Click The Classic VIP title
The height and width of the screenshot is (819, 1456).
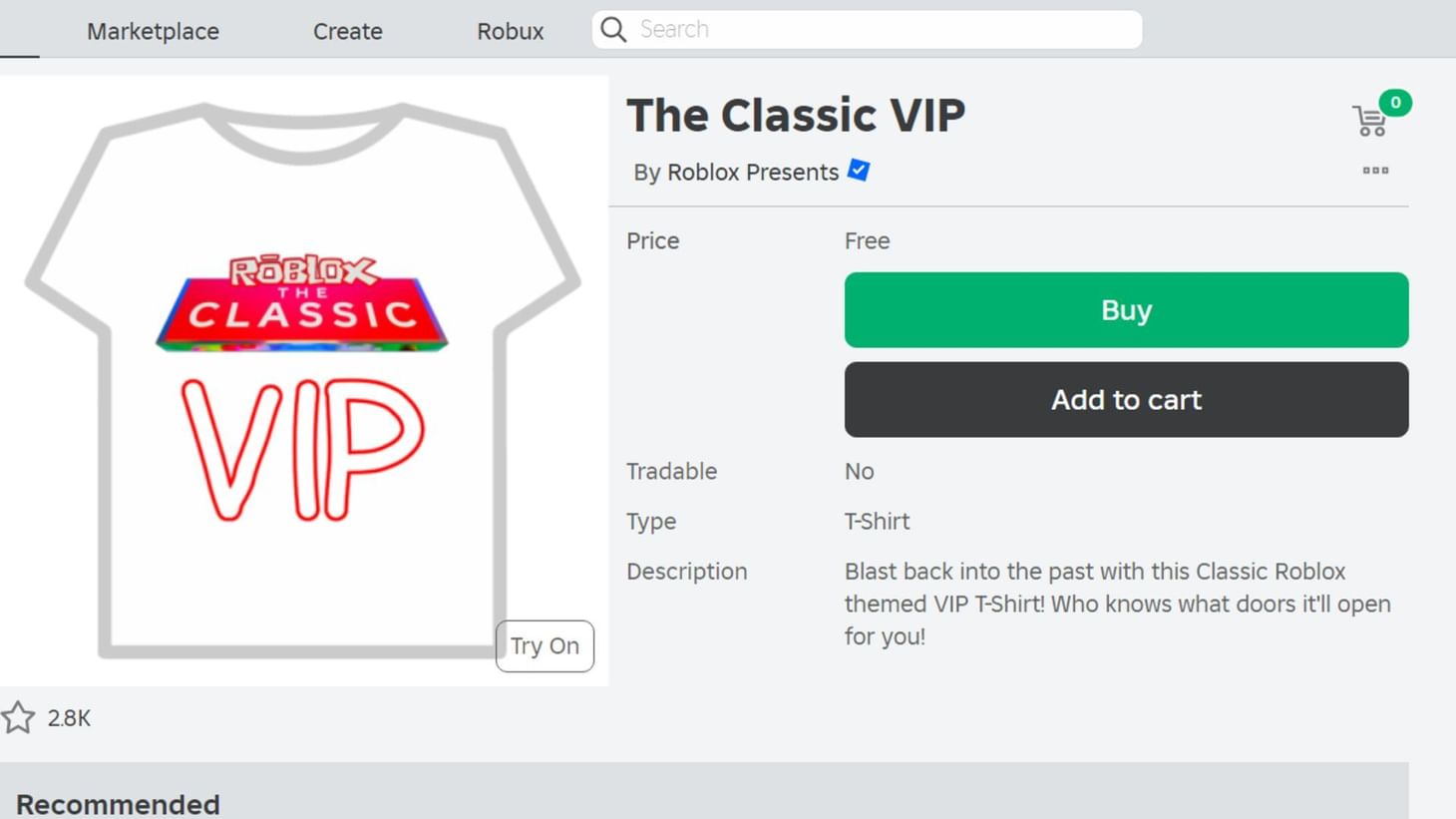[796, 114]
